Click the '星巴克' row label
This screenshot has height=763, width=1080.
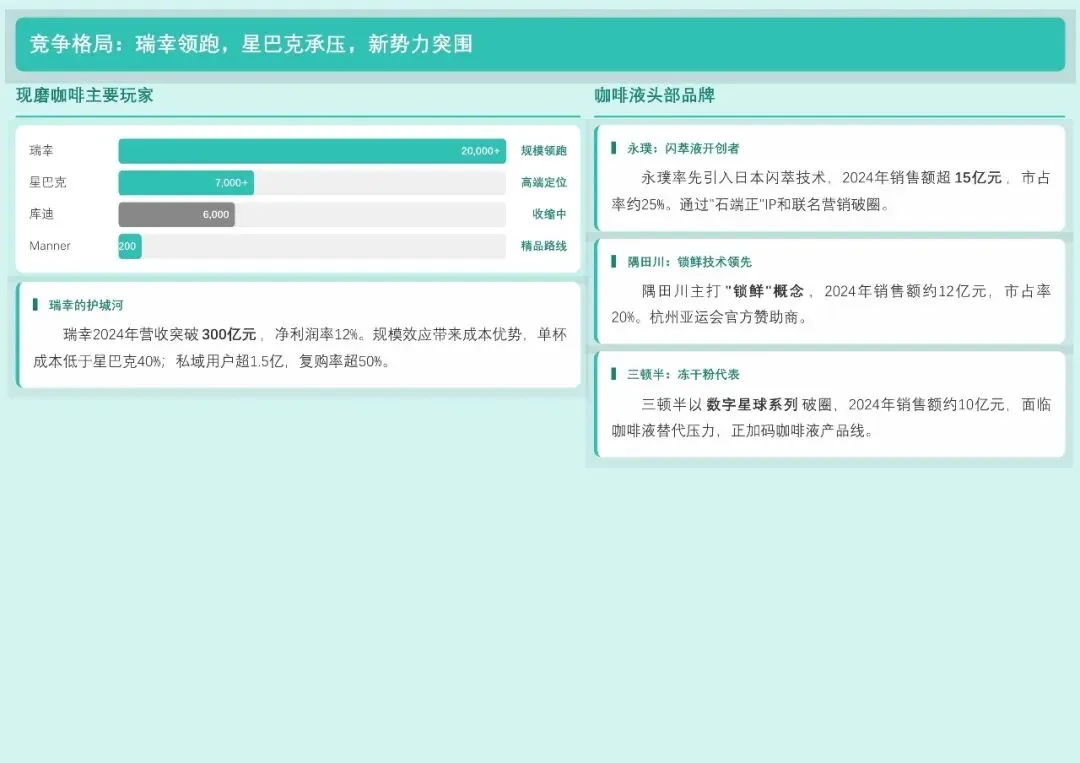tap(48, 182)
